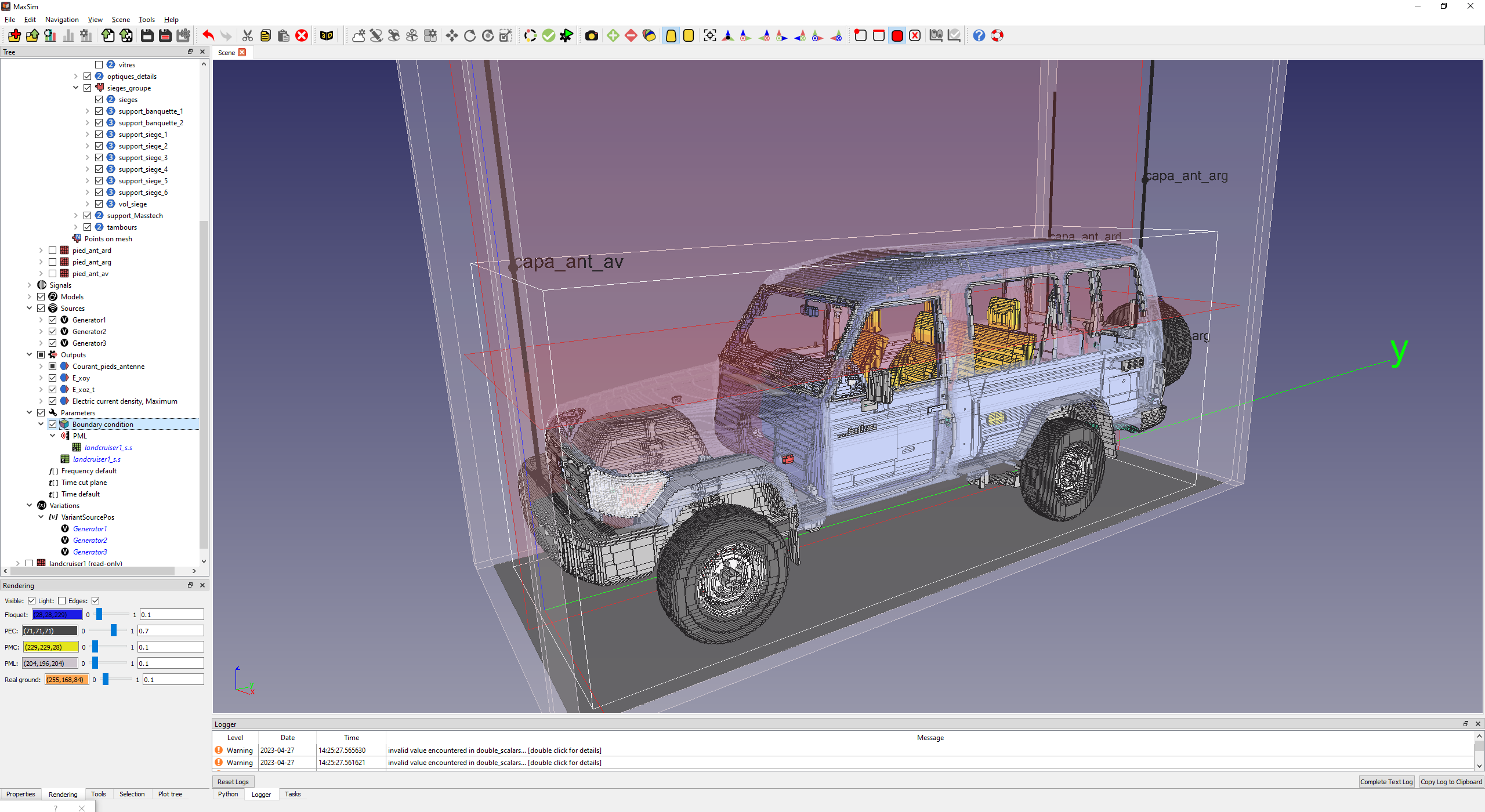Click the red filled selection mode icon
Viewport: 1485px width, 812px height.
[x=897, y=36]
